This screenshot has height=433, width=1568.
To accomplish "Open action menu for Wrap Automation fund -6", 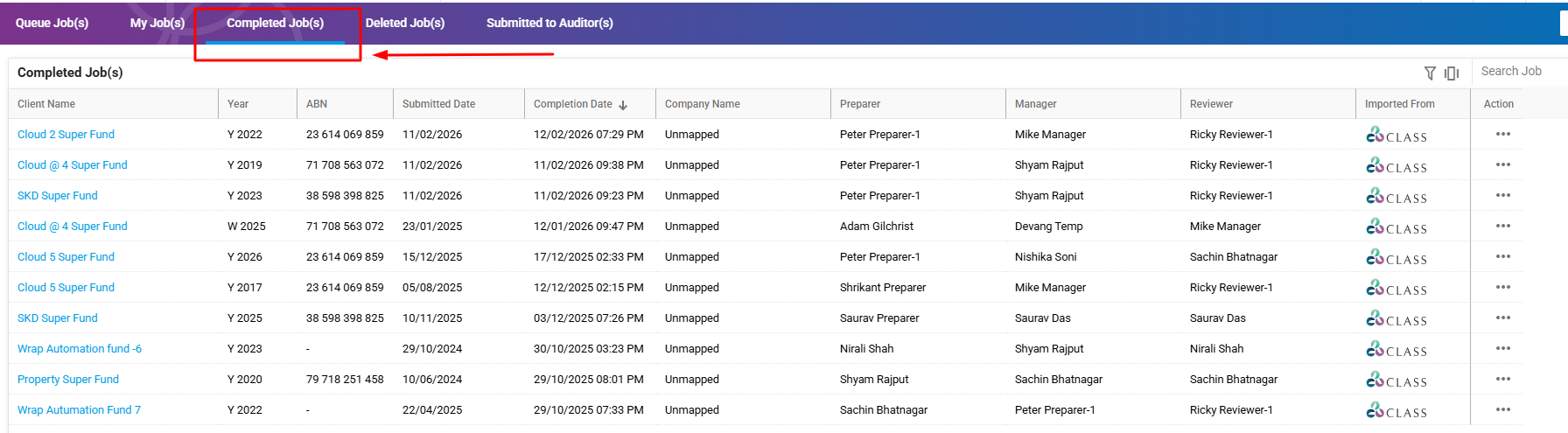I will (x=1503, y=348).
